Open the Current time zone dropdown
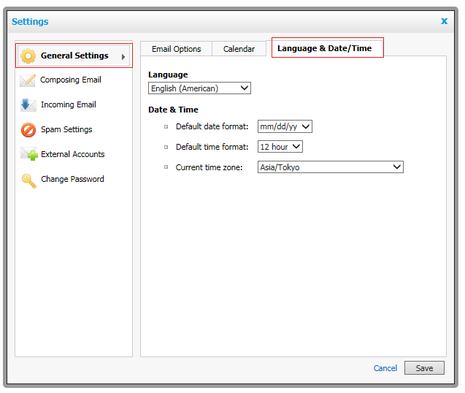 click(330, 167)
